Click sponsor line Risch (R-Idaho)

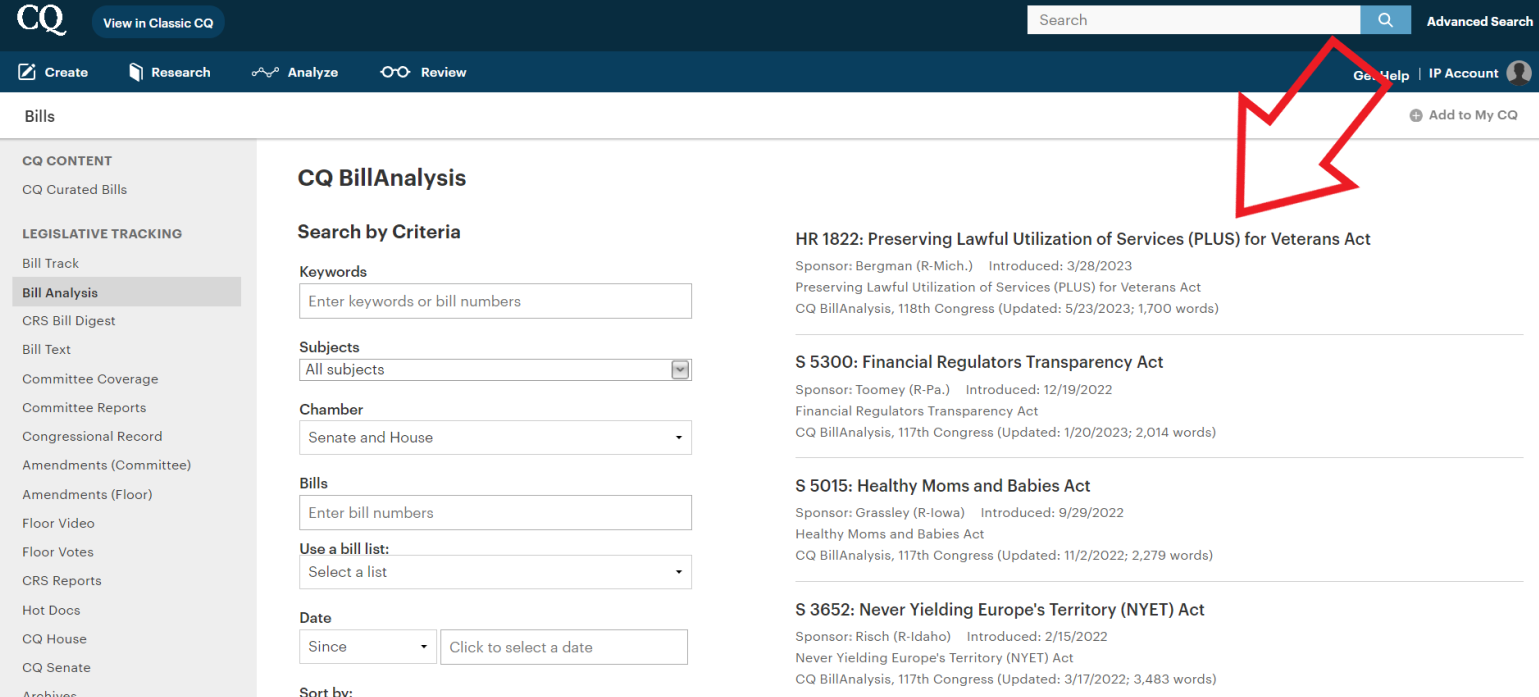[x=873, y=637]
